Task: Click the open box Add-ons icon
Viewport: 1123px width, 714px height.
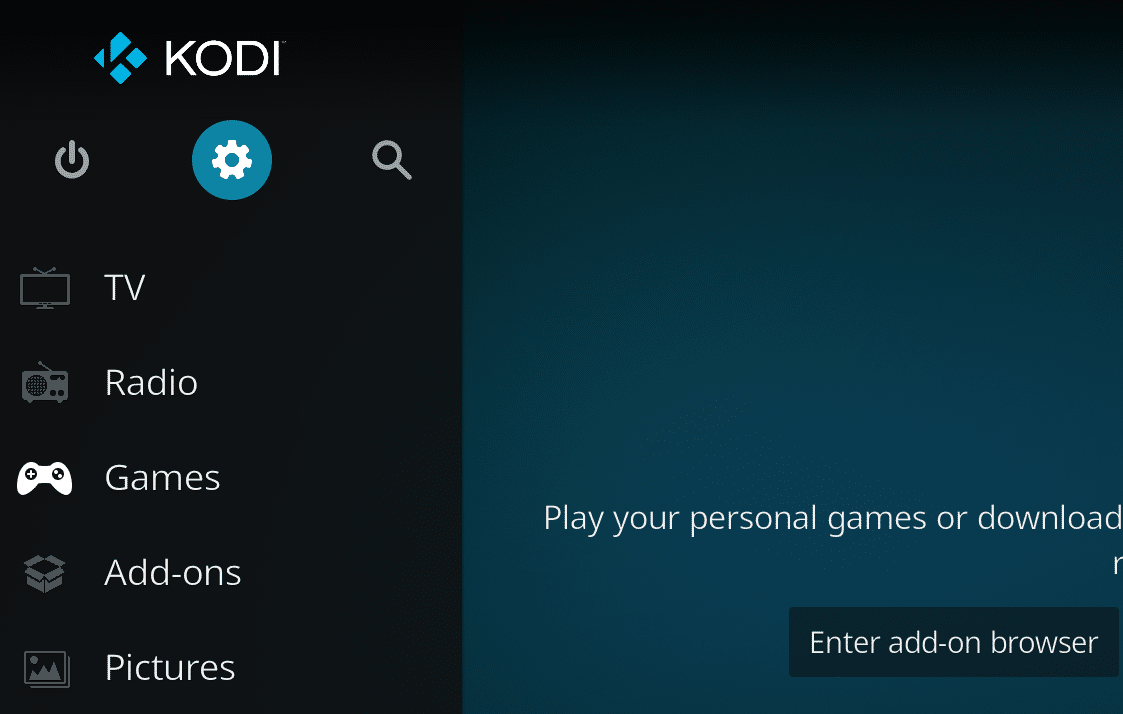Action: [44, 573]
